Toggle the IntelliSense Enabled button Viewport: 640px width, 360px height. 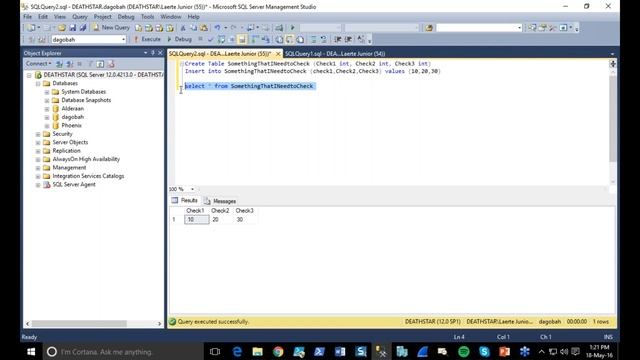coord(242,40)
